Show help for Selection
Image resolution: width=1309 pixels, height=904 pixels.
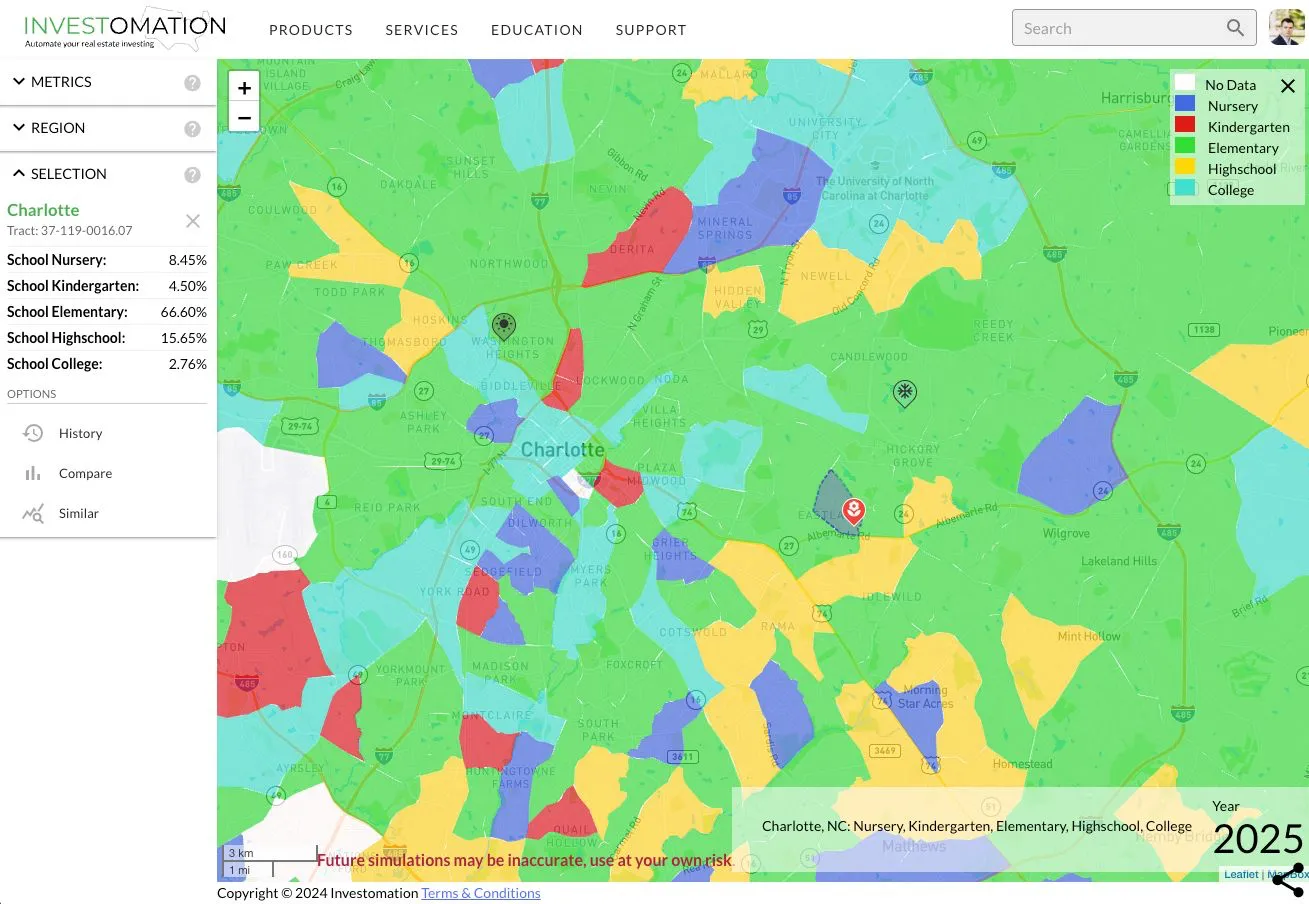(193, 175)
